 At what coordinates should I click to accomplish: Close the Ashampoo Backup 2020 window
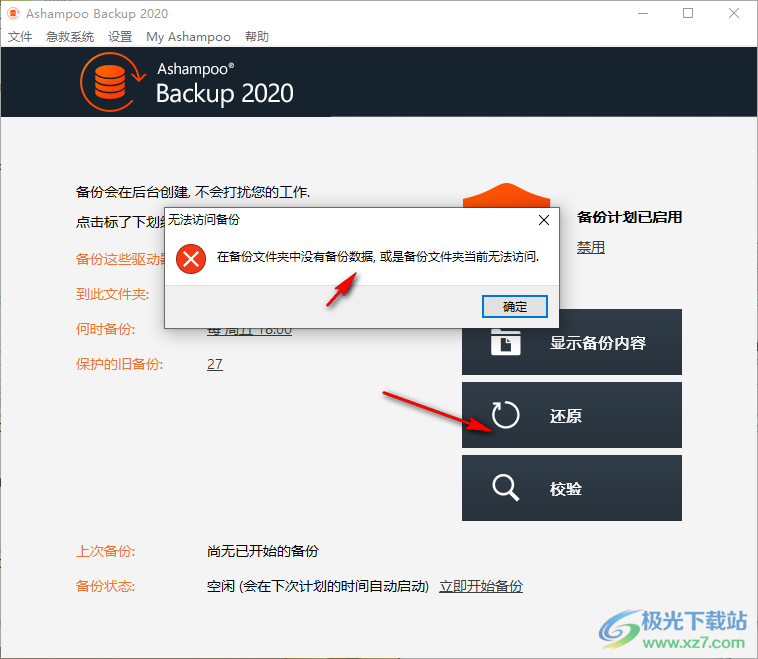pyautogui.click(x=733, y=14)
